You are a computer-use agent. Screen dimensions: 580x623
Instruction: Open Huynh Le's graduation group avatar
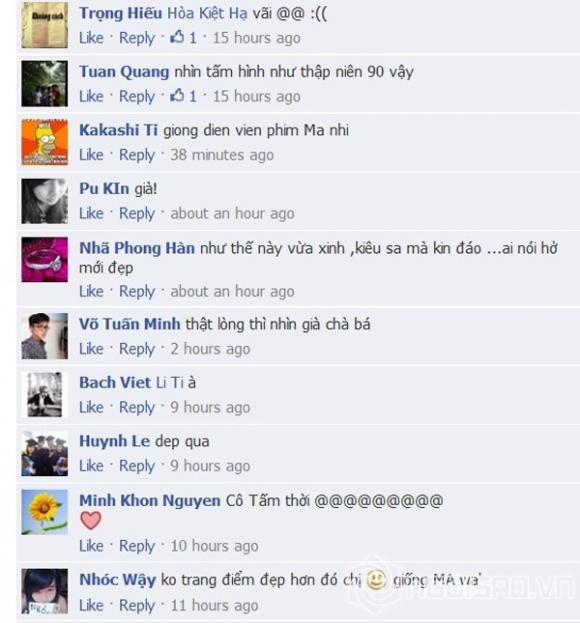(x=44, y=453)
